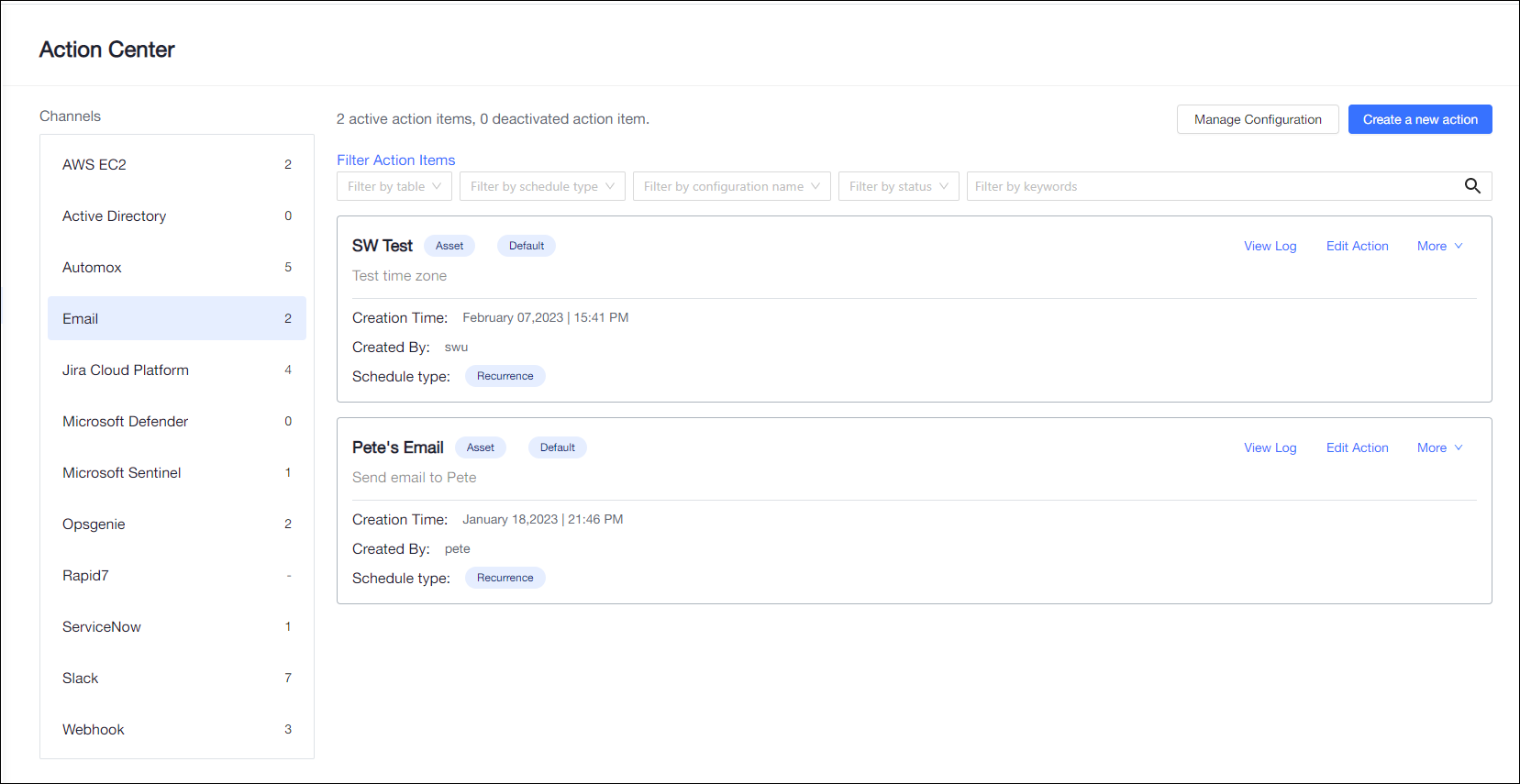Click the Filter by keywords field

tap(1211, 186)
